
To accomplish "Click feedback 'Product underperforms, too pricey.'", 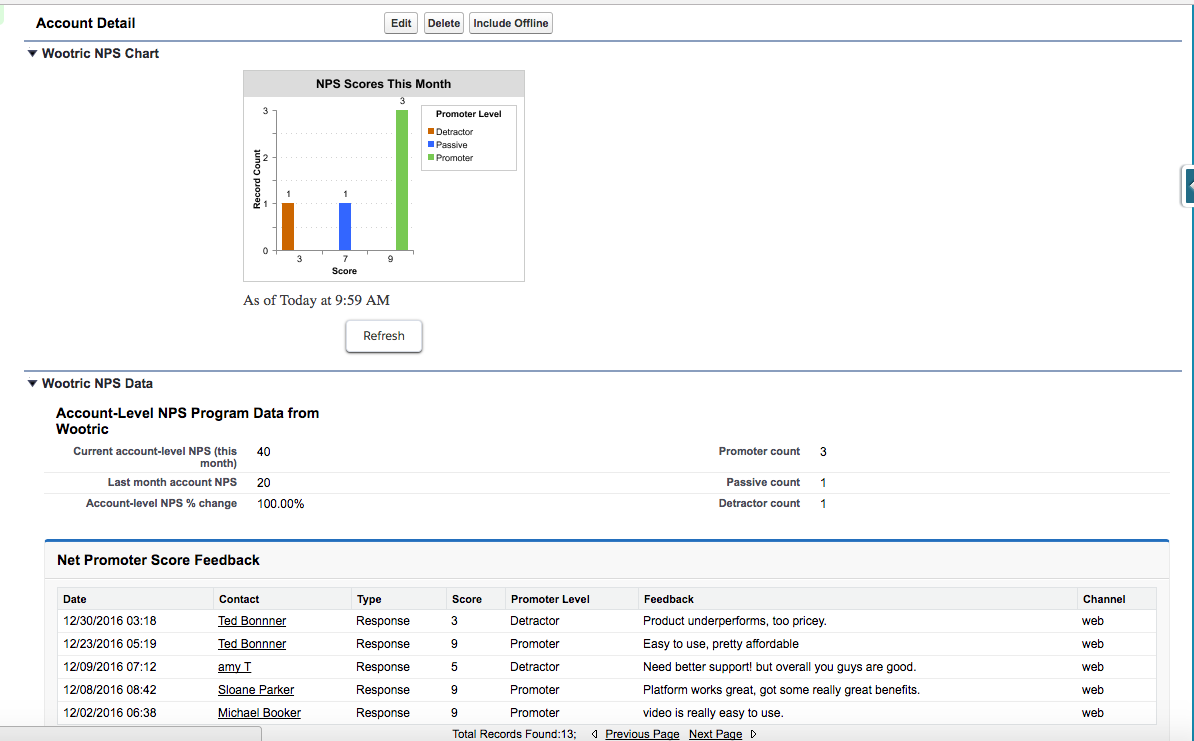I will tap(735, 621).
